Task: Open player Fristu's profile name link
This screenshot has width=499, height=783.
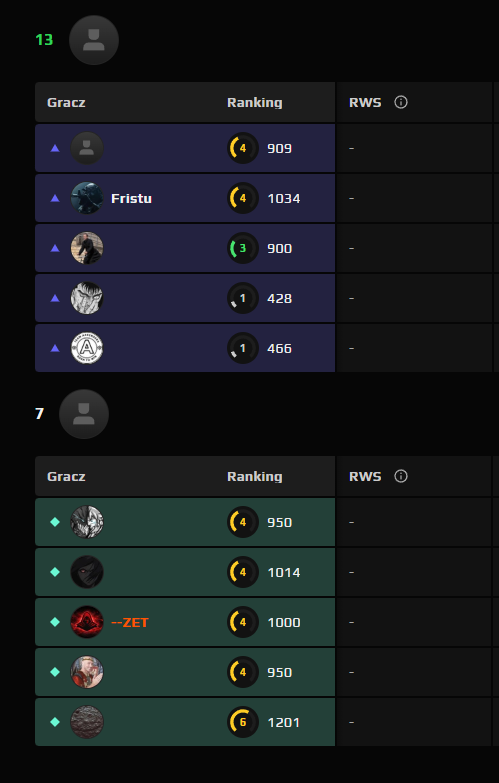Action: pyautogui.click(x=131, y=198)
